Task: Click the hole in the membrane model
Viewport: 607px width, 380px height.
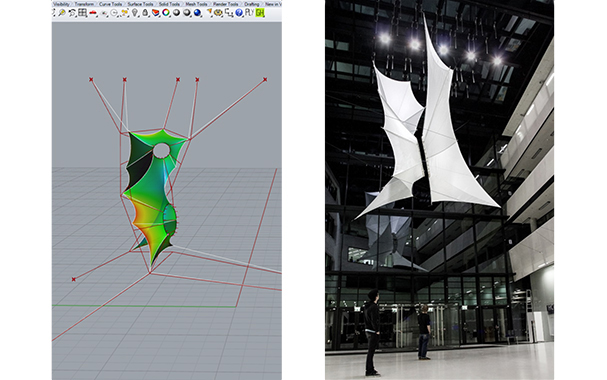Action: 161,150
